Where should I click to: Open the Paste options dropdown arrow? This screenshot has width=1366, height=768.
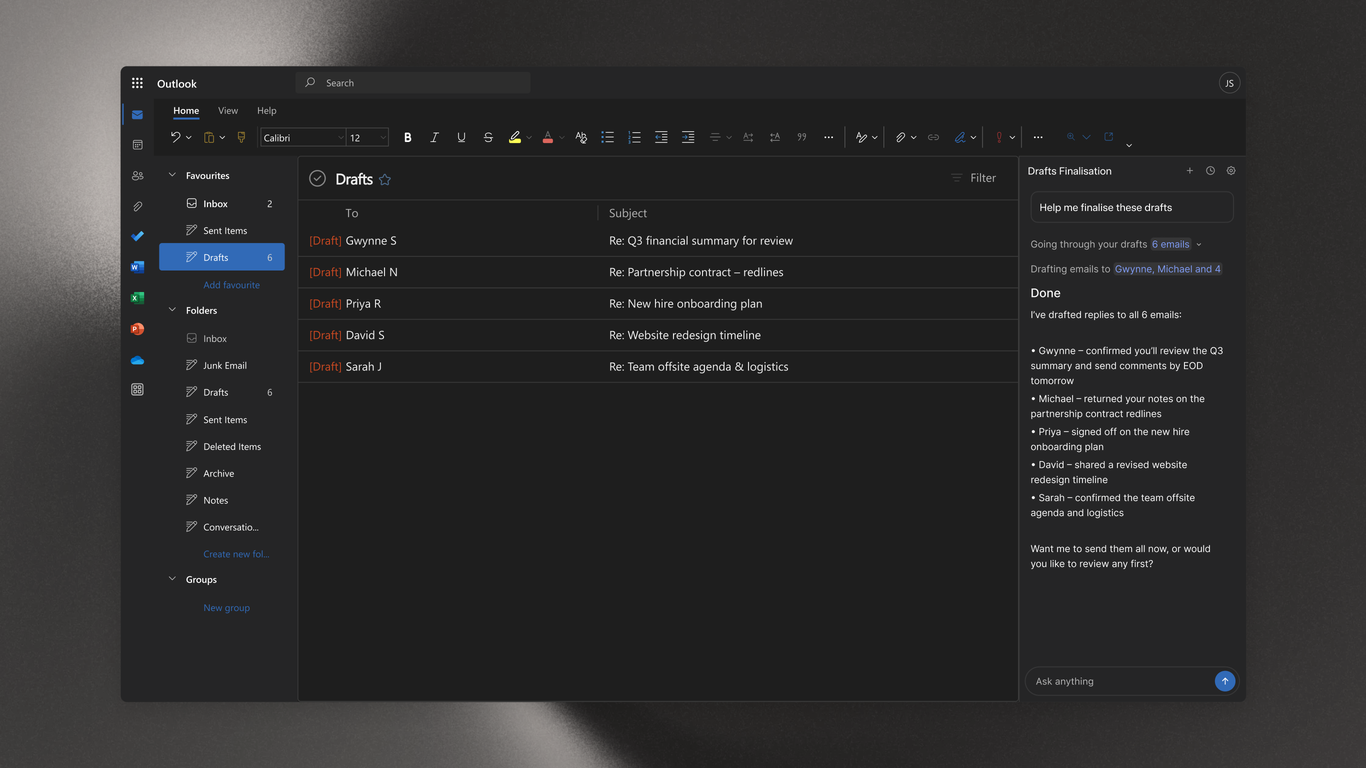tap(222, 137)
